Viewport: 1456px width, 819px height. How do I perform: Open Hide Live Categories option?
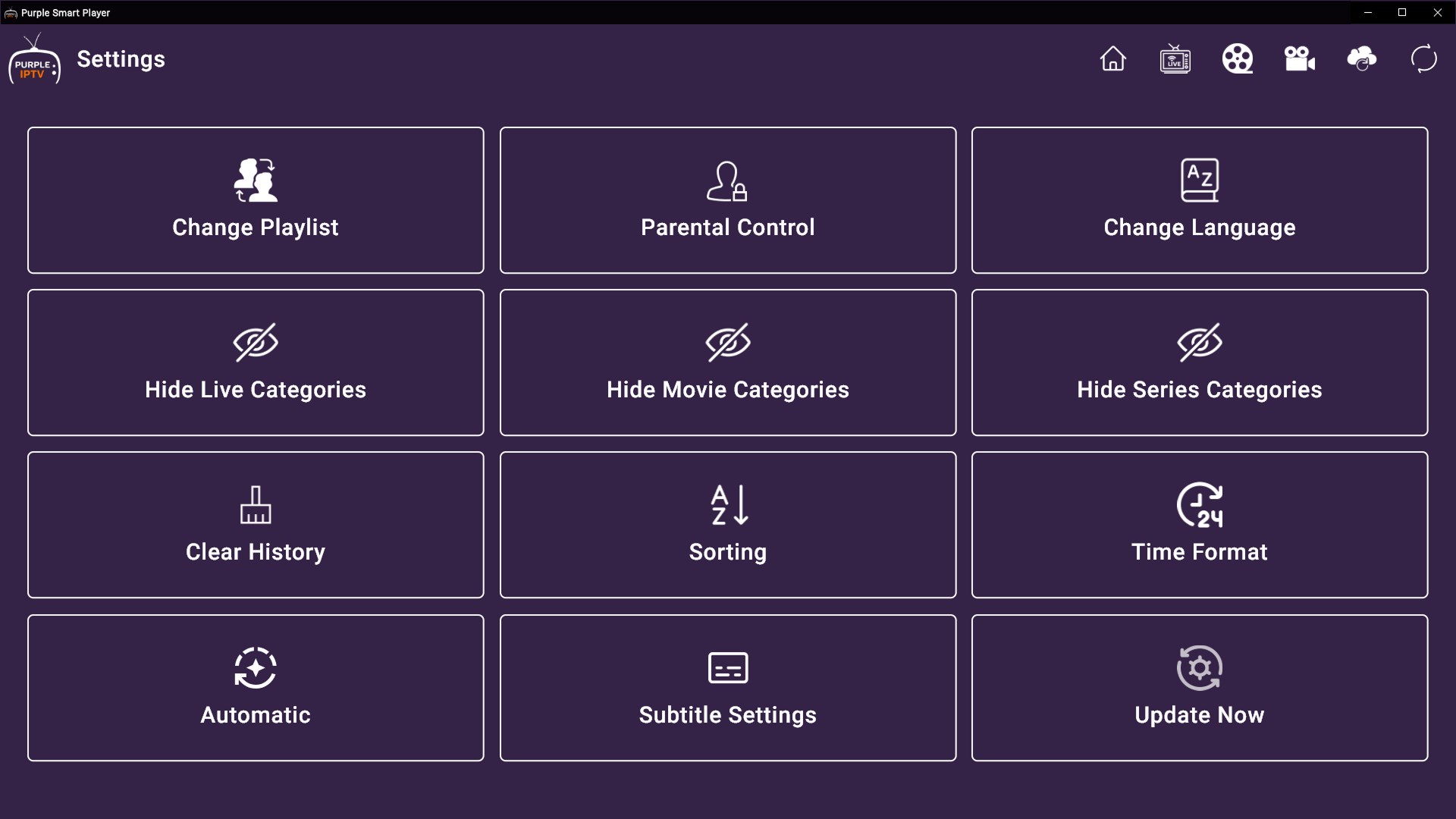click(x=256, y=362)
